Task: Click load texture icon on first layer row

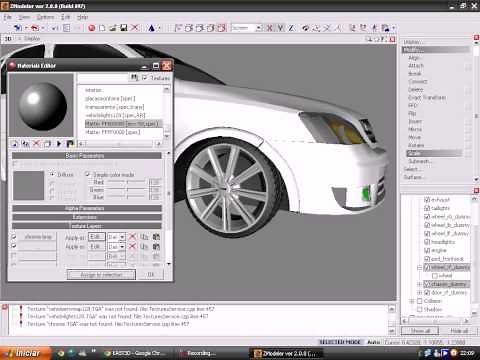Action: (x=144, y=237)
